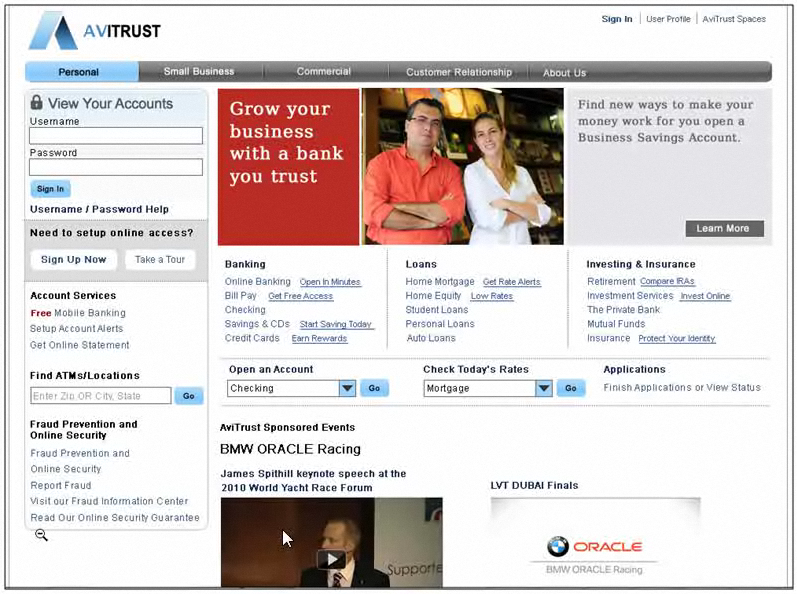Click the Sign In link at top right
The image size is (797, 594).
[617, 19]
